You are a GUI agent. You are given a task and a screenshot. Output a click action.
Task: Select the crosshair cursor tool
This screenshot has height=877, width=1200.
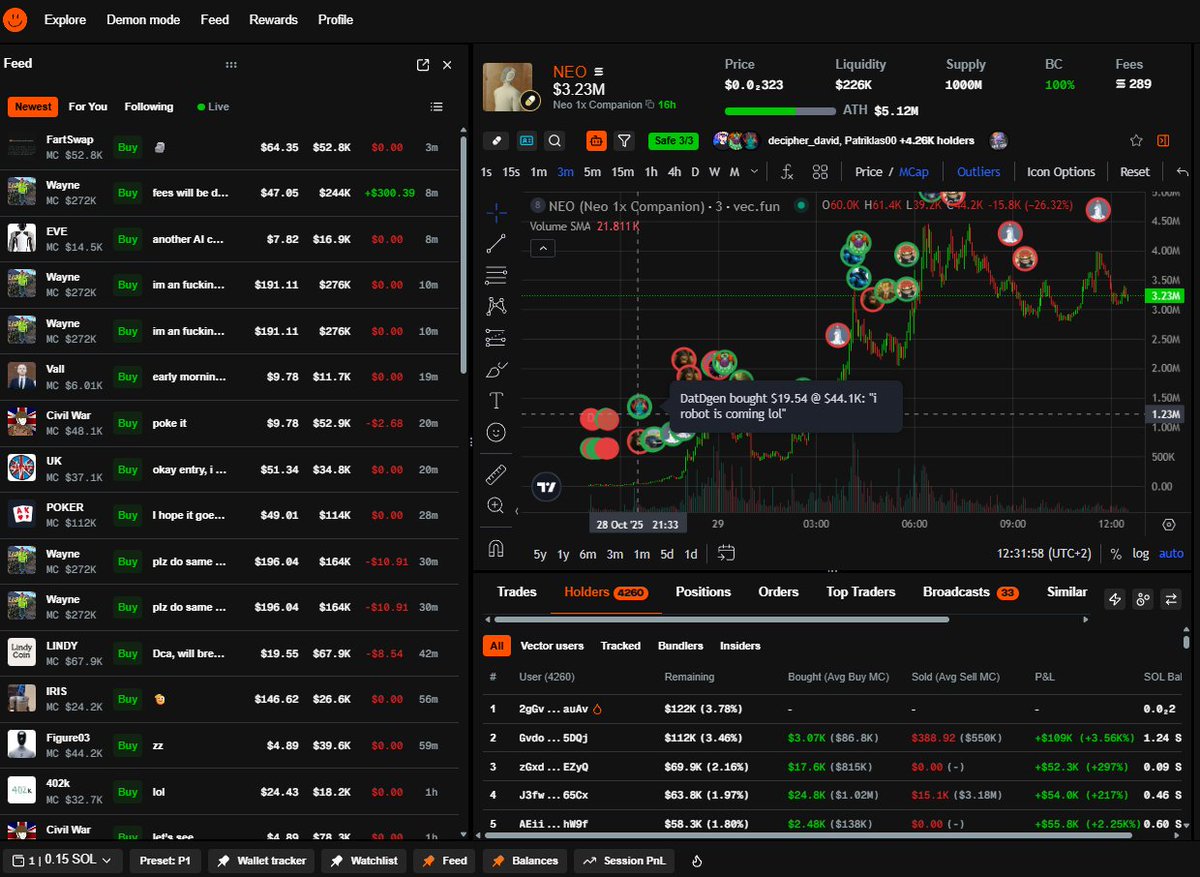(496, 212)
